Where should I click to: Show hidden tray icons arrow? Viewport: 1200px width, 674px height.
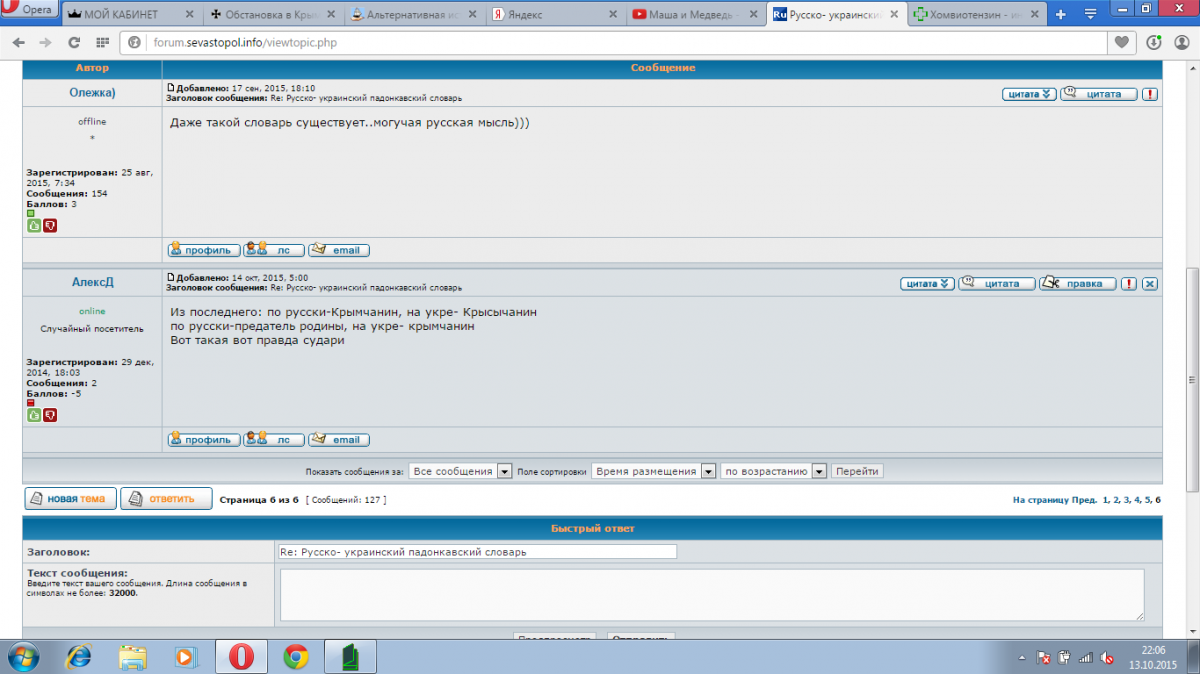coord(1022,658)
